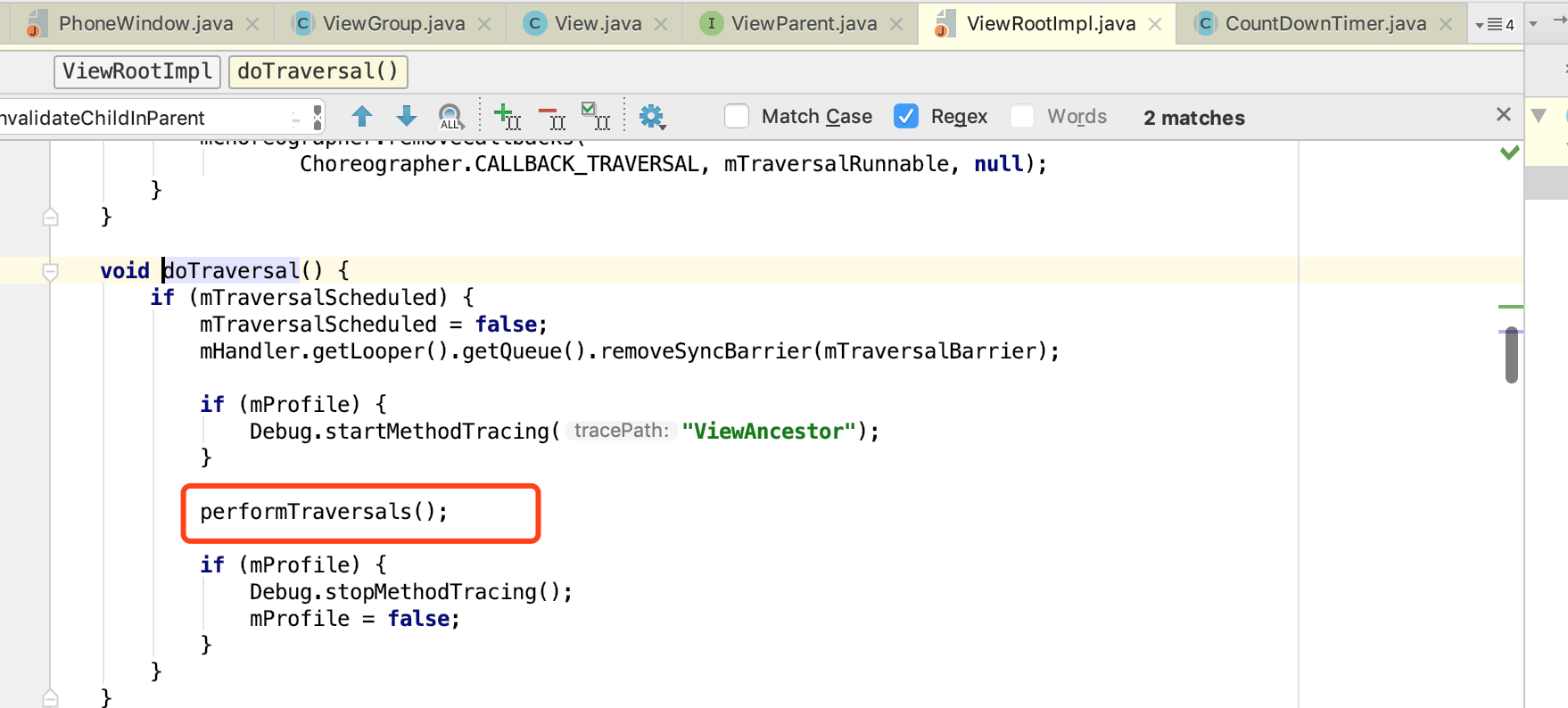Click the ViewParent.java interface icon
Screen dimensions: 1568x708
711,23
